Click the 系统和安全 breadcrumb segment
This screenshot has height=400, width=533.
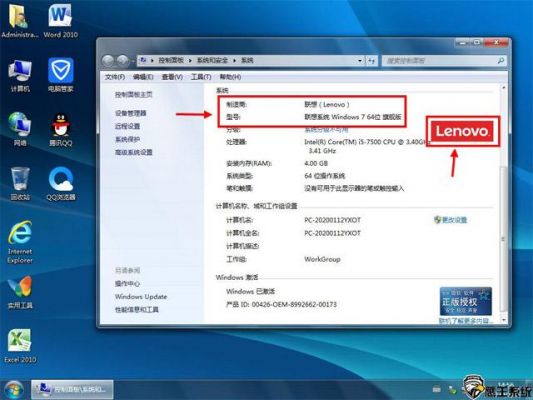212,60
